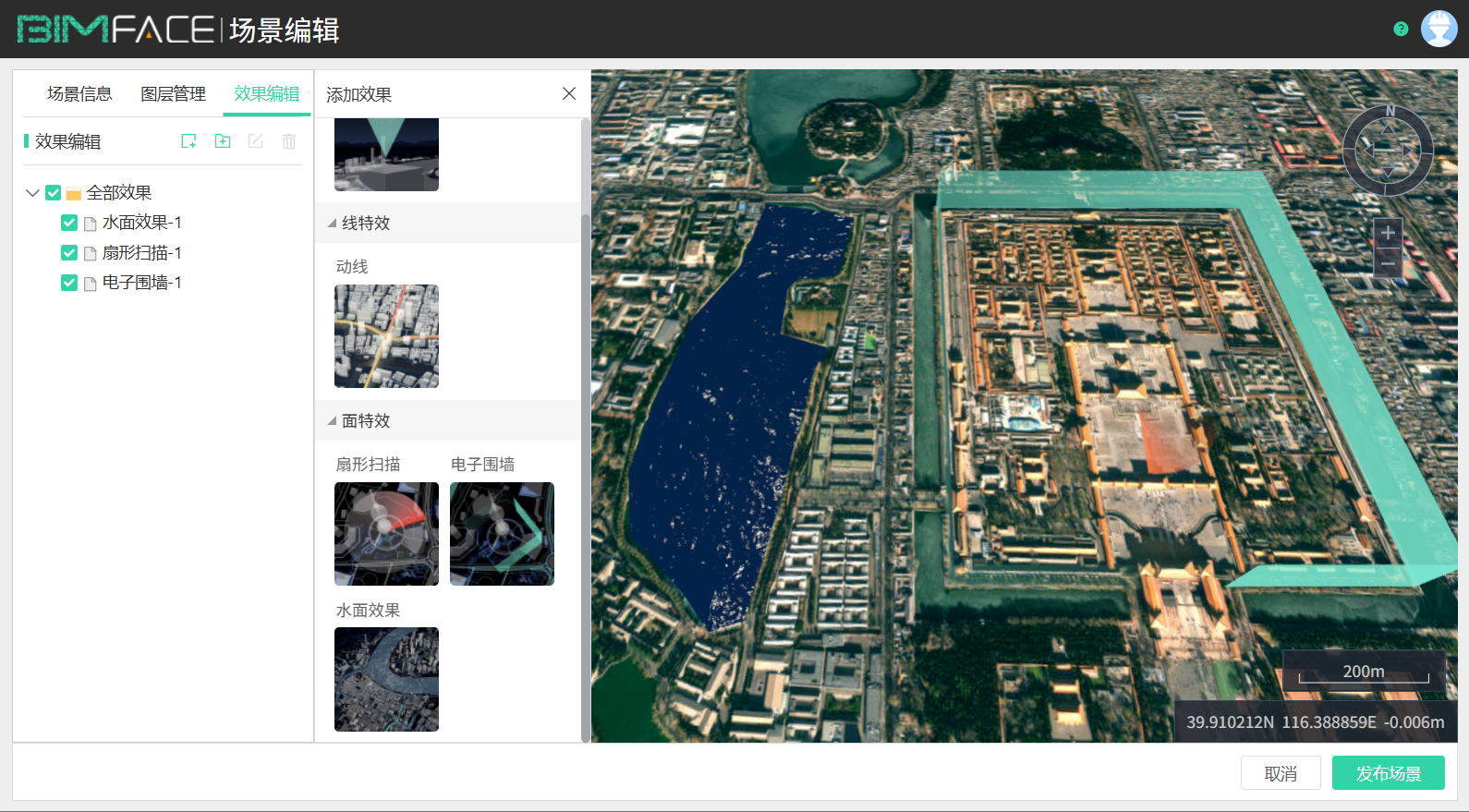Click the user avatar icon
This screenshot has height=812, width=1469.
(1439, 30)
